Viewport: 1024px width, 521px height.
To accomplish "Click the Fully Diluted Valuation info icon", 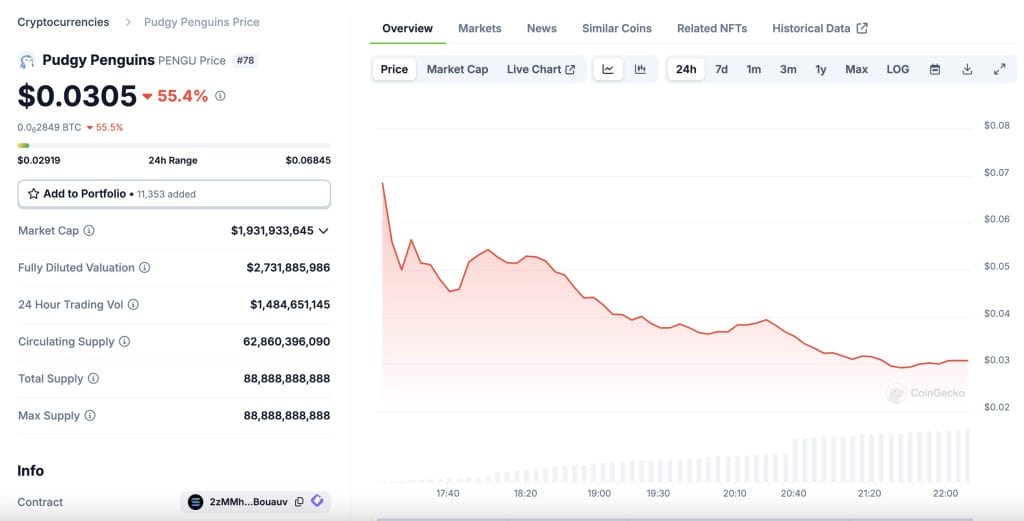I will pyautogui.click(x=145, y=268).
